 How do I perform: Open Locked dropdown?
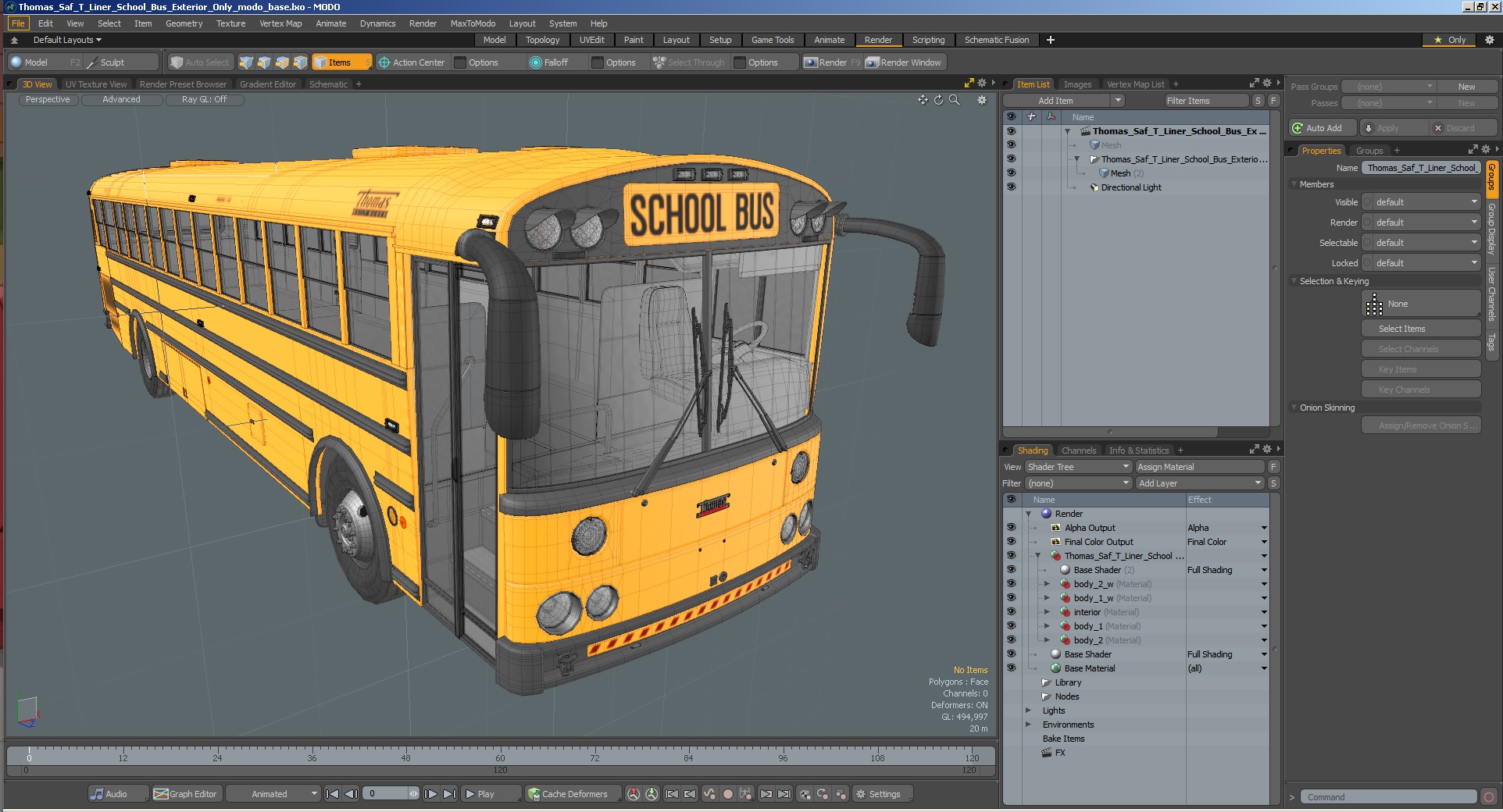coord(1421,263)
